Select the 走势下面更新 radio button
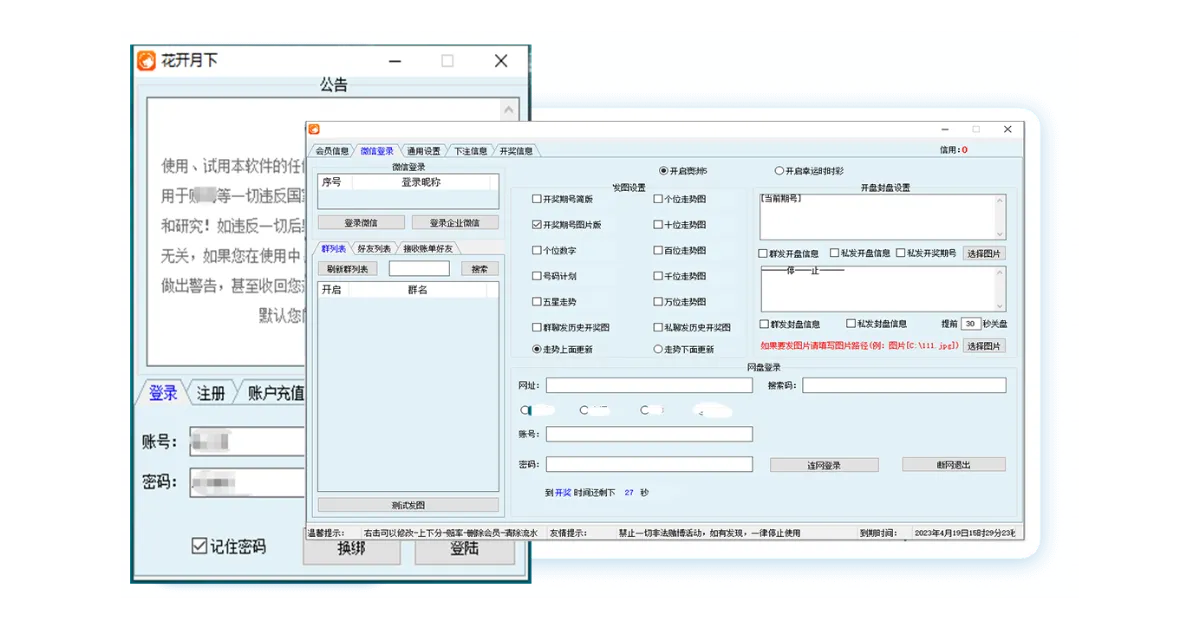The height and width of the screenshot is (630, 1200). (658, 350)
